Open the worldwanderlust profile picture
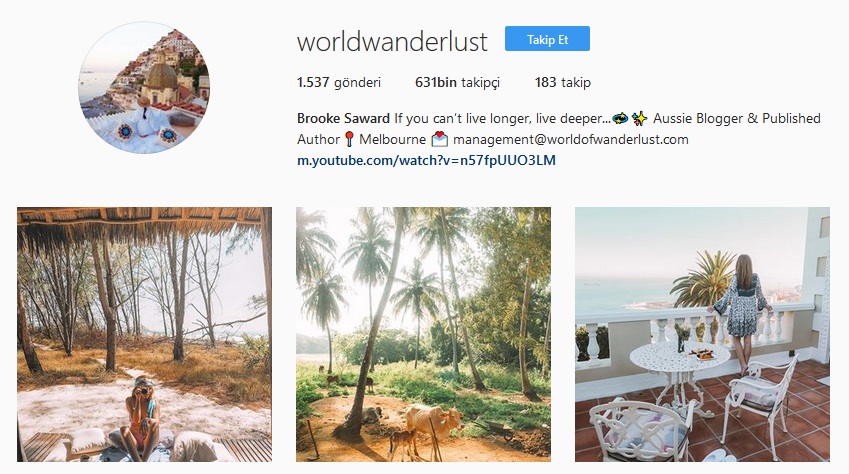 pos(144,88)
